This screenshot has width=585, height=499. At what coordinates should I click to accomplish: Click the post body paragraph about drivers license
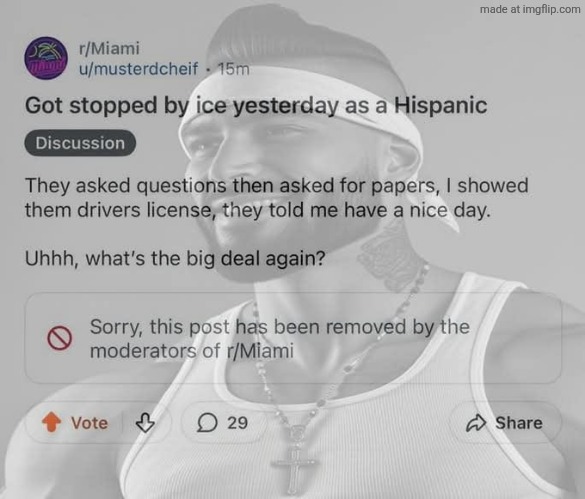276,198
